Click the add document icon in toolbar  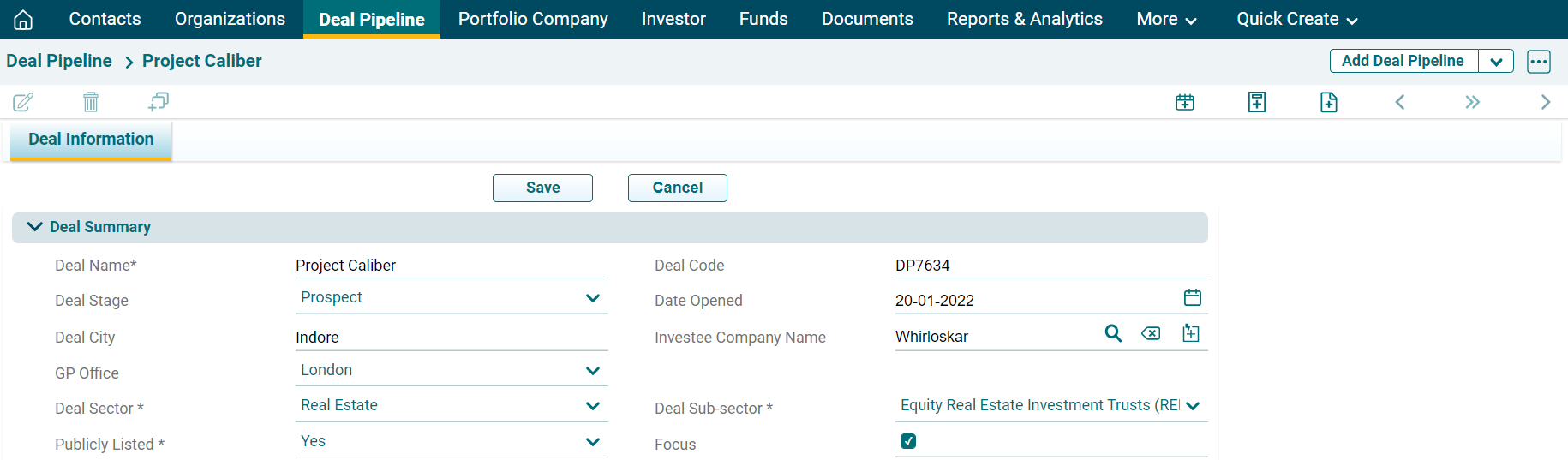click(x=1328, y=103)
